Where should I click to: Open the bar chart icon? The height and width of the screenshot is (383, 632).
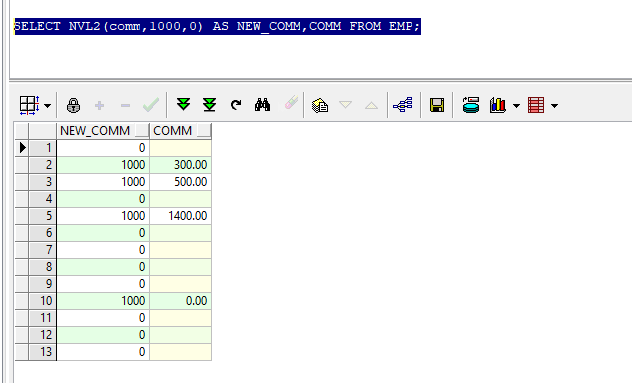[x=498, y=105]
